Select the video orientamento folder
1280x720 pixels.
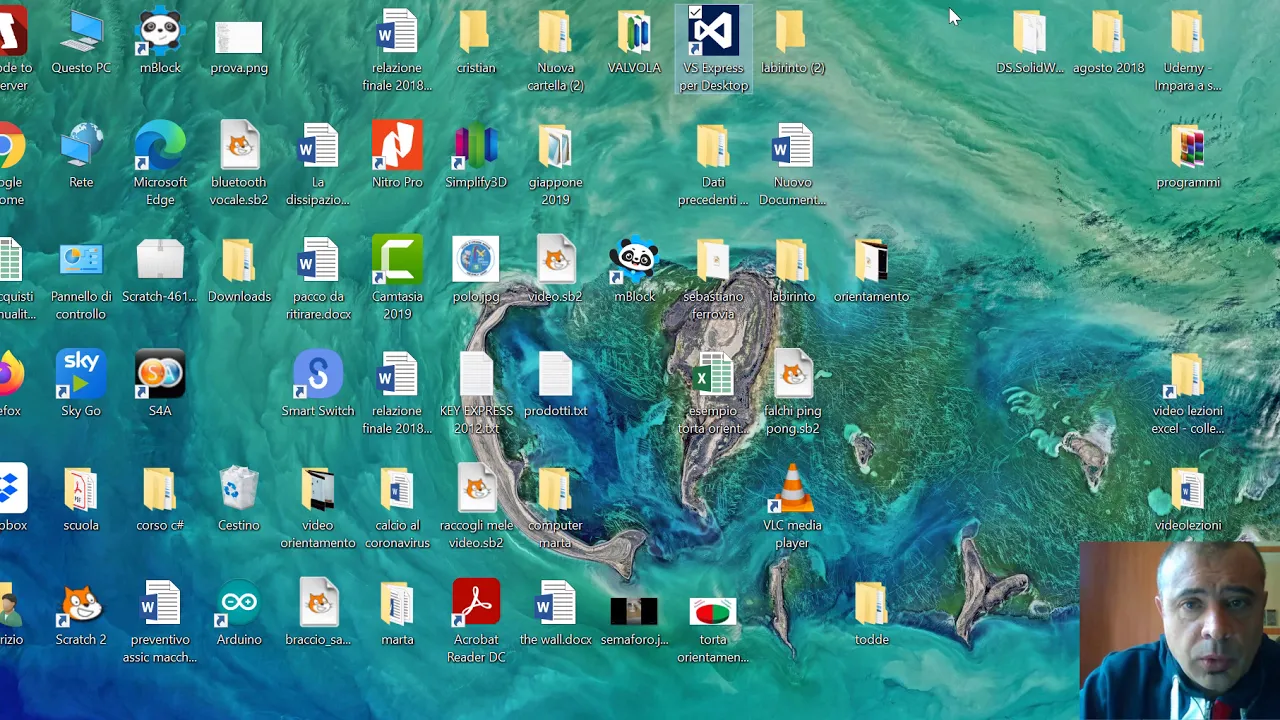click(318, 506)
